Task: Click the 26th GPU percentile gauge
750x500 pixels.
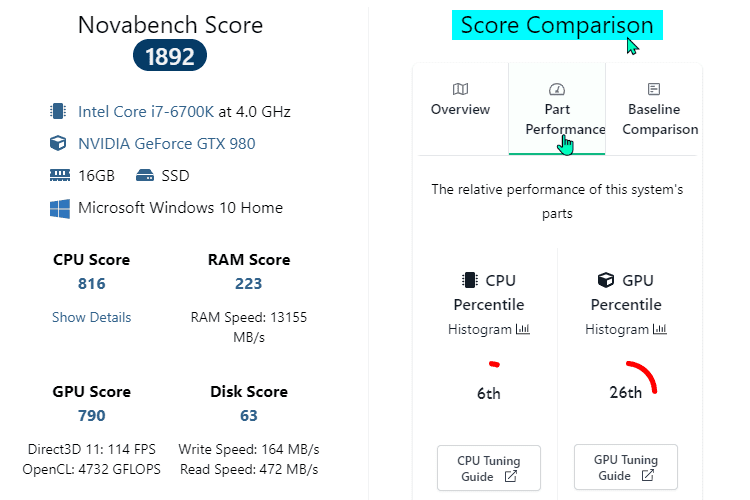Action: pyautogui.click(x=632, y=382)
